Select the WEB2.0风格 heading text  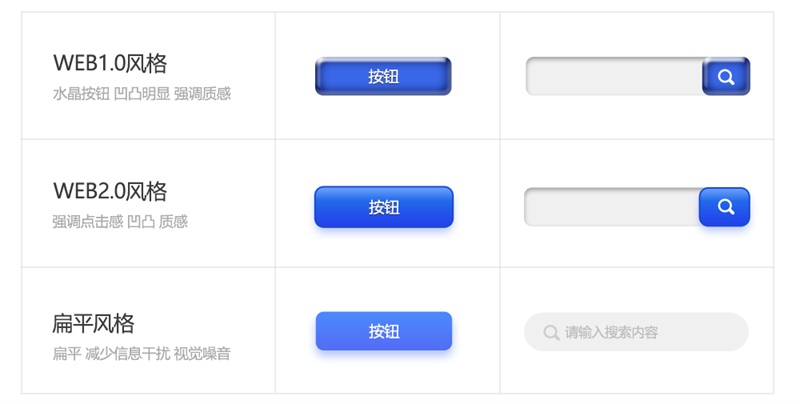110,191
